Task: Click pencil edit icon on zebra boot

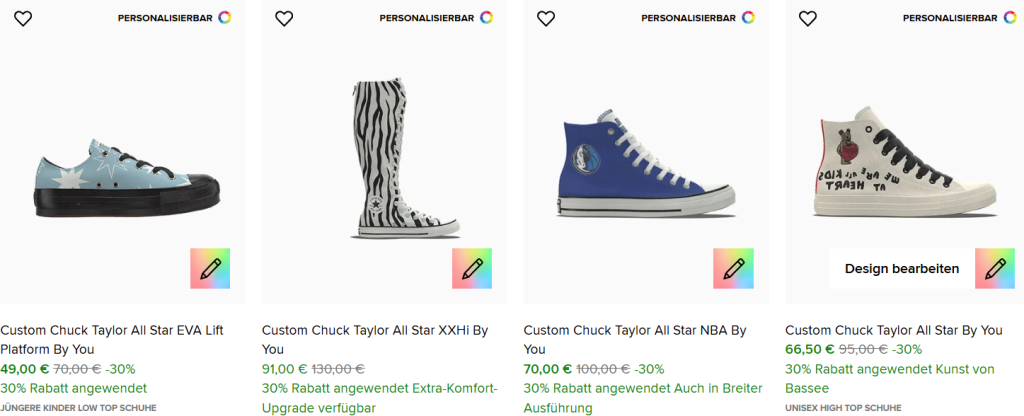Action: (x=472, y=268)
